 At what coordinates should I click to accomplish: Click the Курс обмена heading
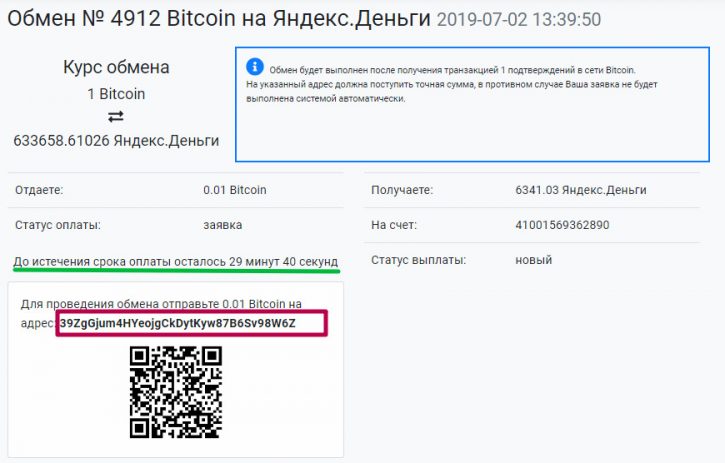coord(116,68)
